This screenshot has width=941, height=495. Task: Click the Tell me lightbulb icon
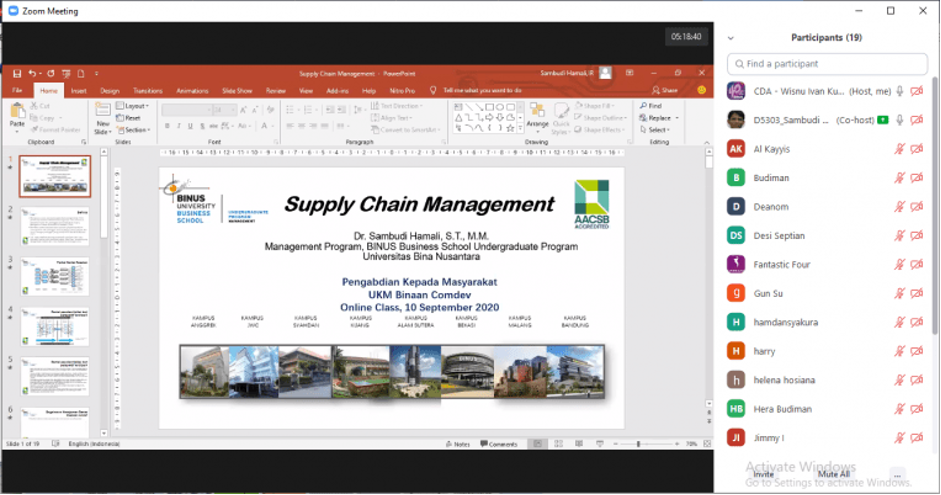(433, 91)
